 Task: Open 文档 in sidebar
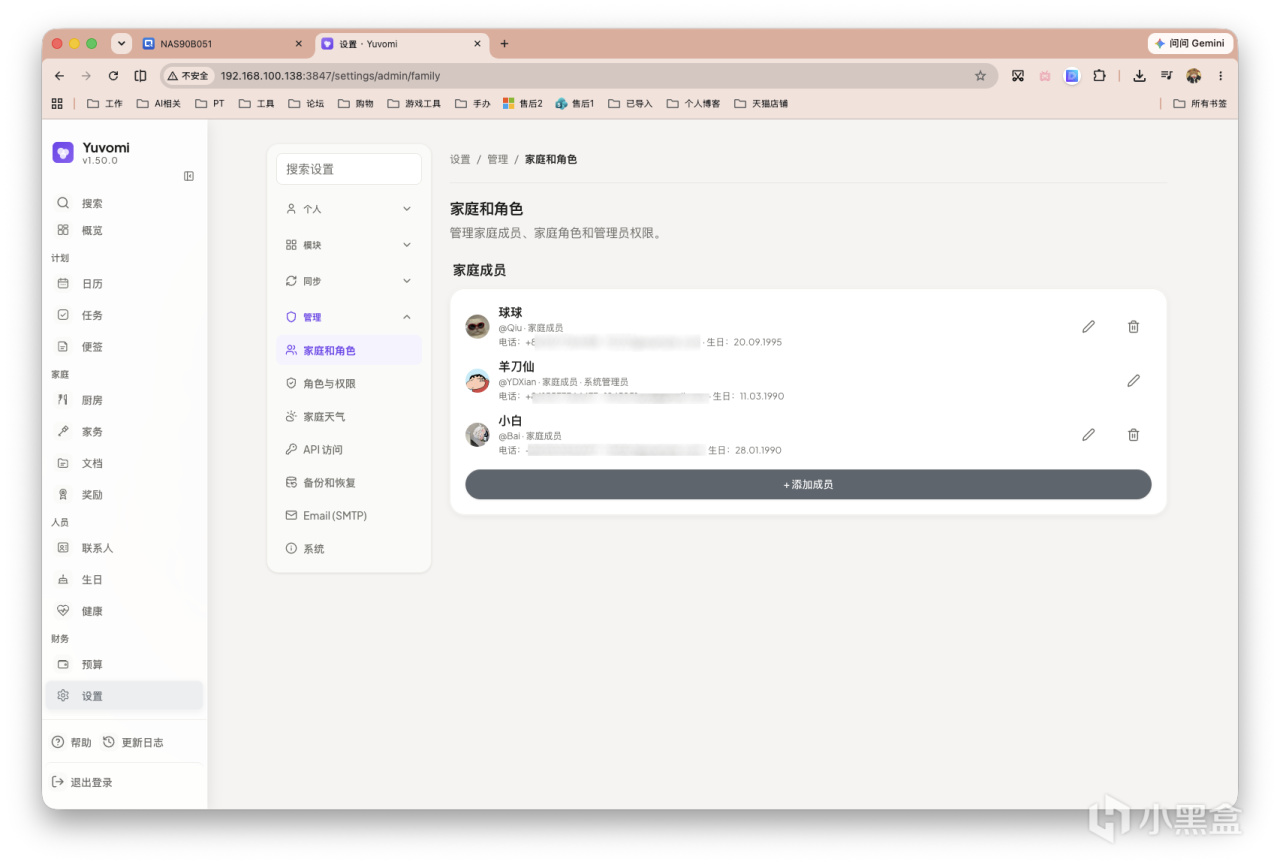(124, 463)
